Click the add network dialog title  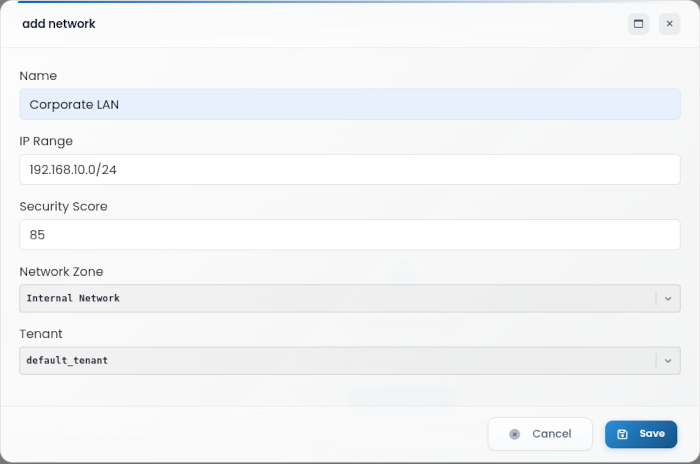click(59, 24)
